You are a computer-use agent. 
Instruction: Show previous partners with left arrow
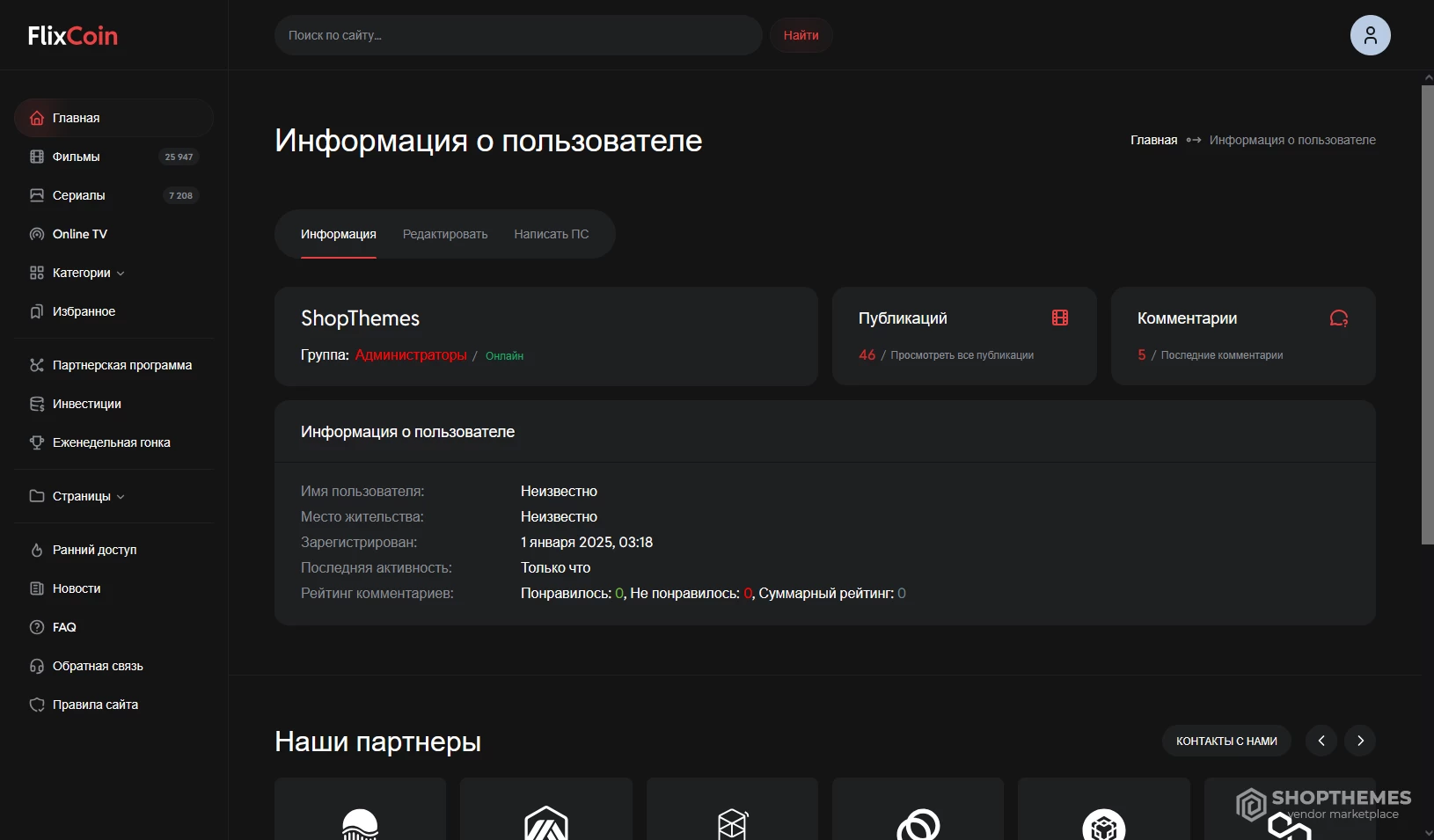point(1321,741)
